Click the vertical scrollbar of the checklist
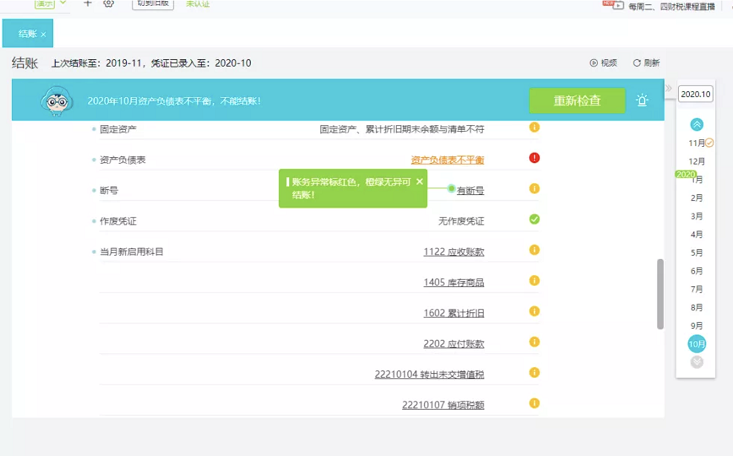The height and width of the screenshot is (456, 733). click(659, 293)
